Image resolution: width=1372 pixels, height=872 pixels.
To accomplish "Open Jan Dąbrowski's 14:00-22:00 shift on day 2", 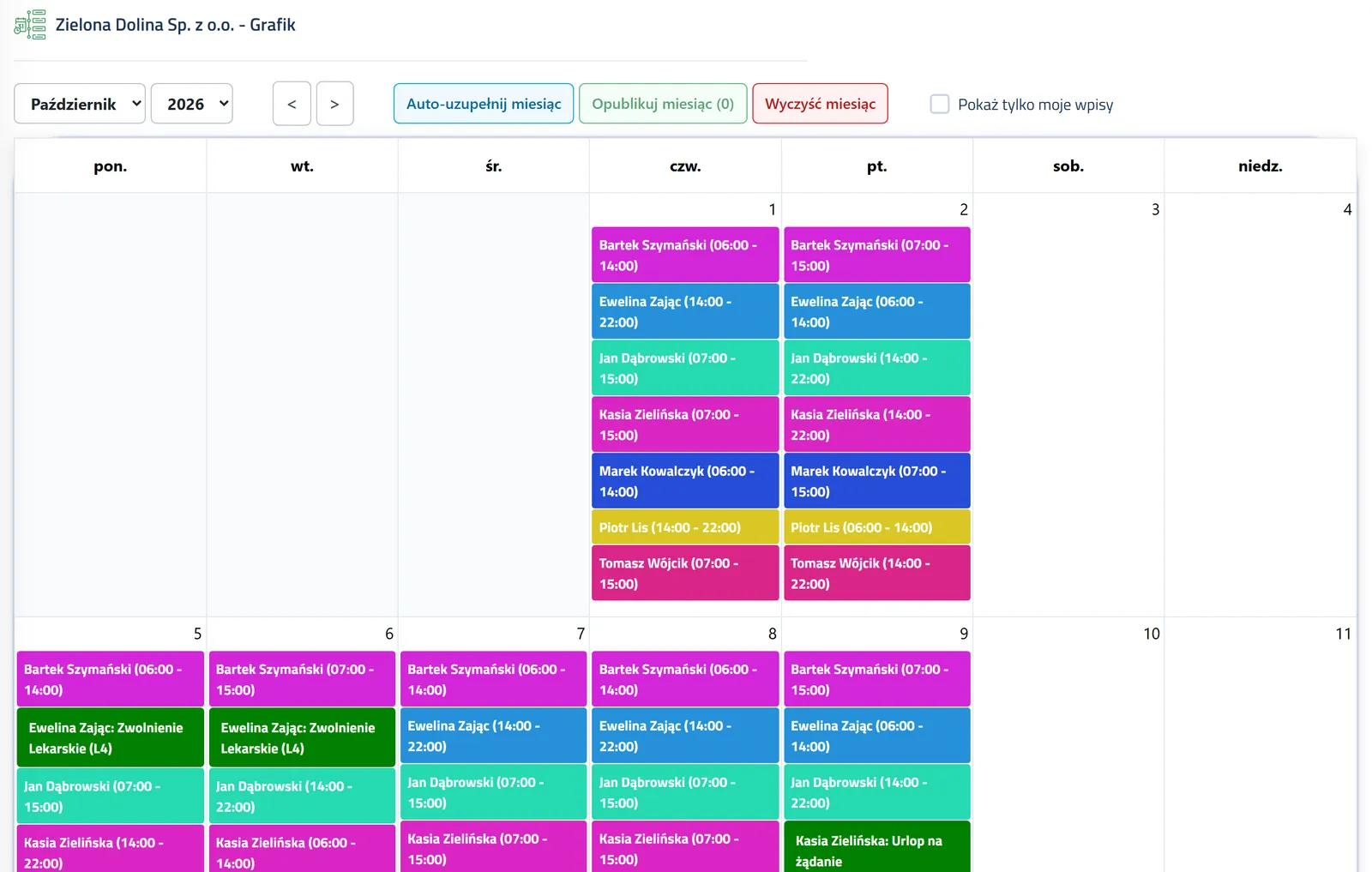I will point(877,368).
